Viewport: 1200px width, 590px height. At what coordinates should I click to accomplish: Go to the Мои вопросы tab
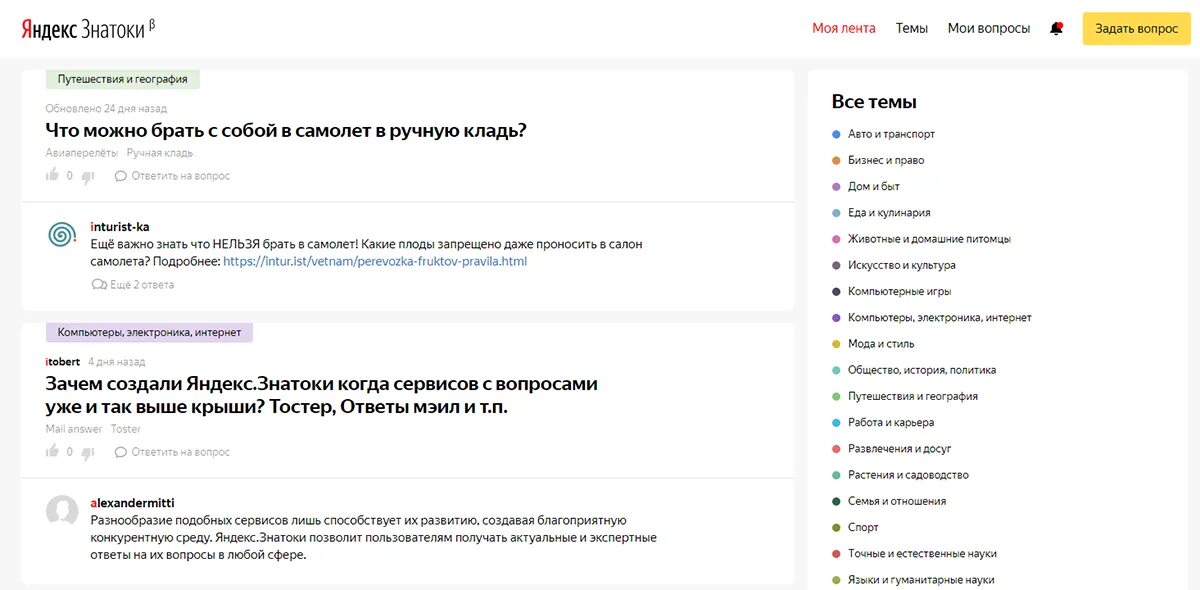pyautogui.click(x=989, y=28)
